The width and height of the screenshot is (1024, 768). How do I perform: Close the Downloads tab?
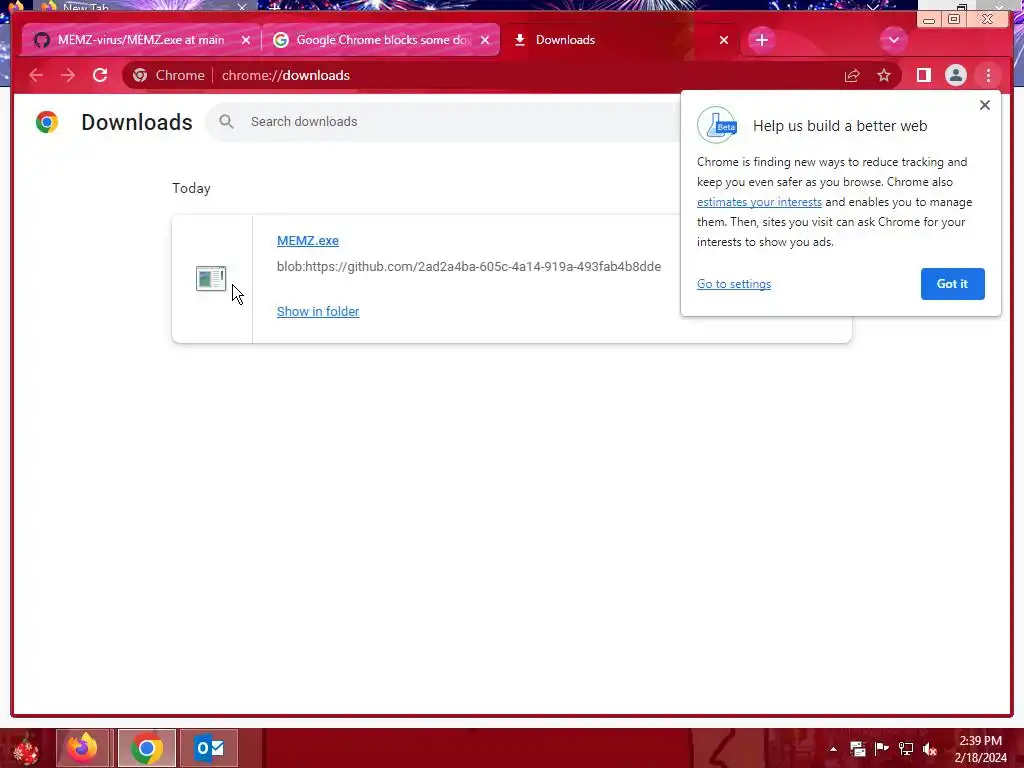pyautogui.click(x=724, y=40)
